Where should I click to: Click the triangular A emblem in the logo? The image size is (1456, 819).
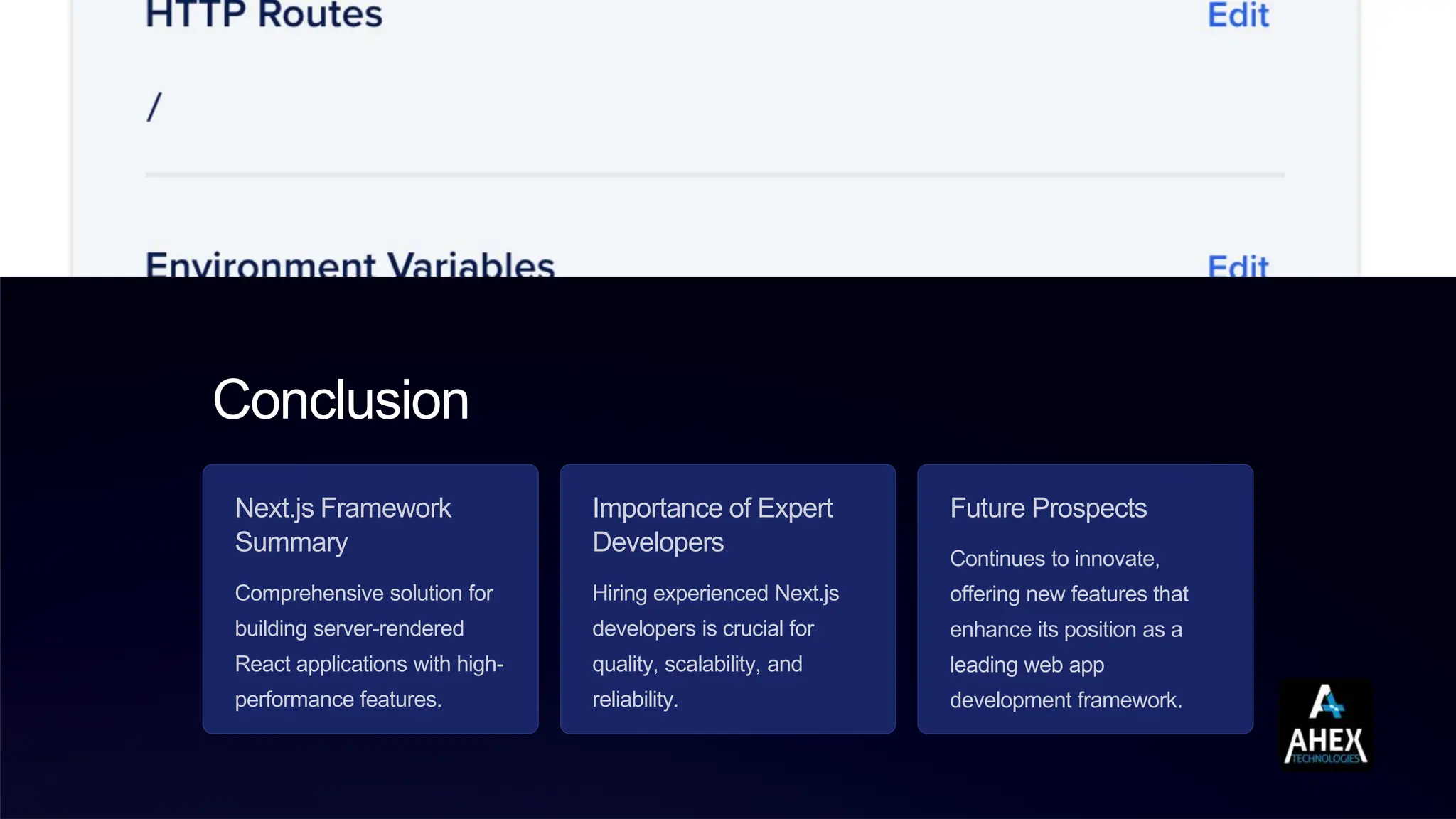coord(1326,702)
